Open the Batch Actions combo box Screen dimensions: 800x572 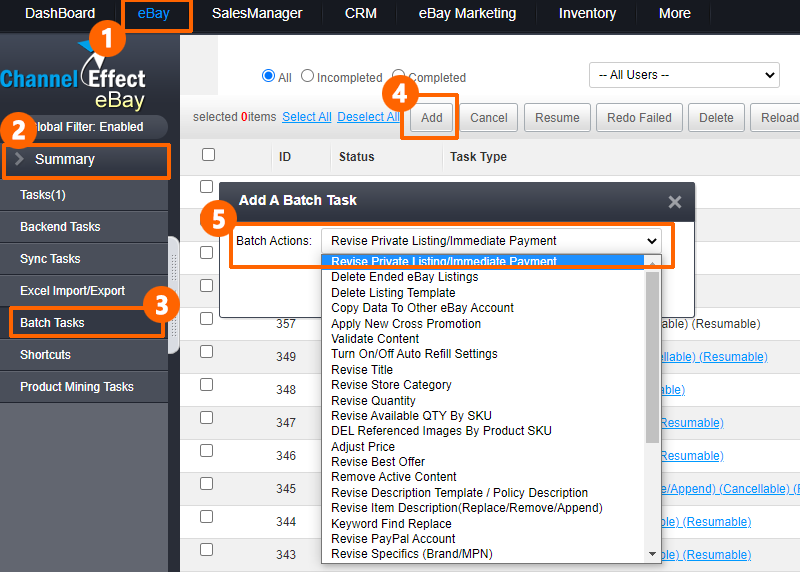pyautogui.click(x=491, y=241)
